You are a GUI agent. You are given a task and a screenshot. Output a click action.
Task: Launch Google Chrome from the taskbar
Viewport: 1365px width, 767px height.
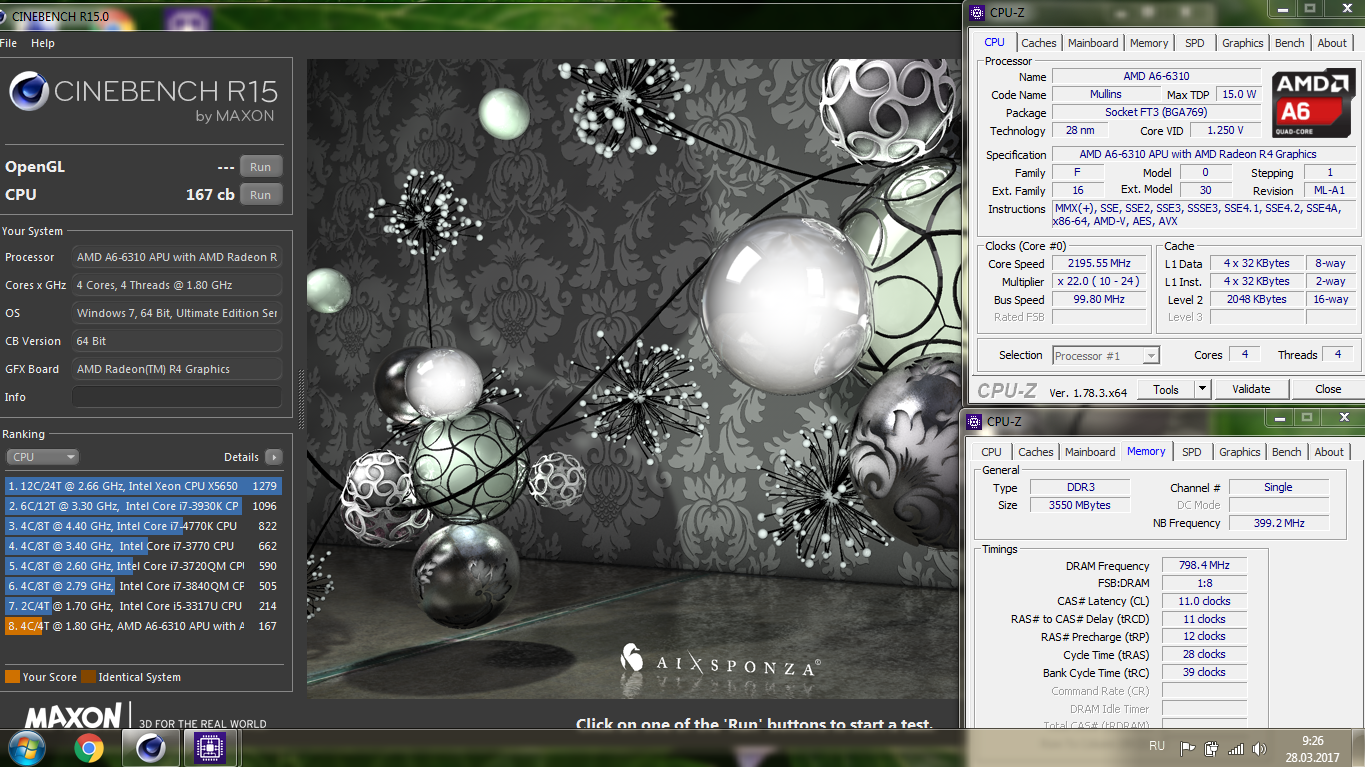pos(88,748)
